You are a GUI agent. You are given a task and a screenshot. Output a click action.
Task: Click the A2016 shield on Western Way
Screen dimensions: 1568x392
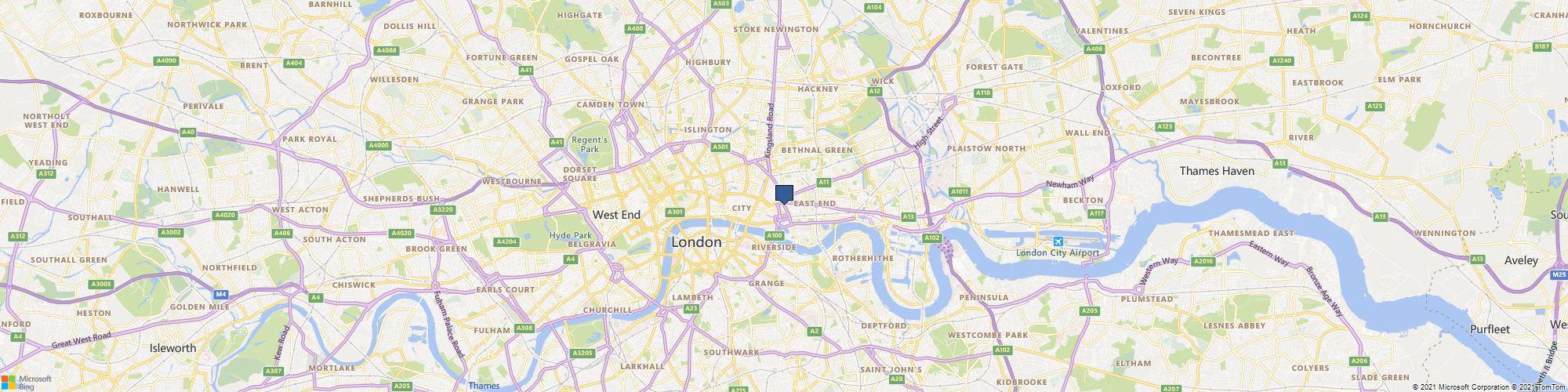click(x=1203, y=261)
